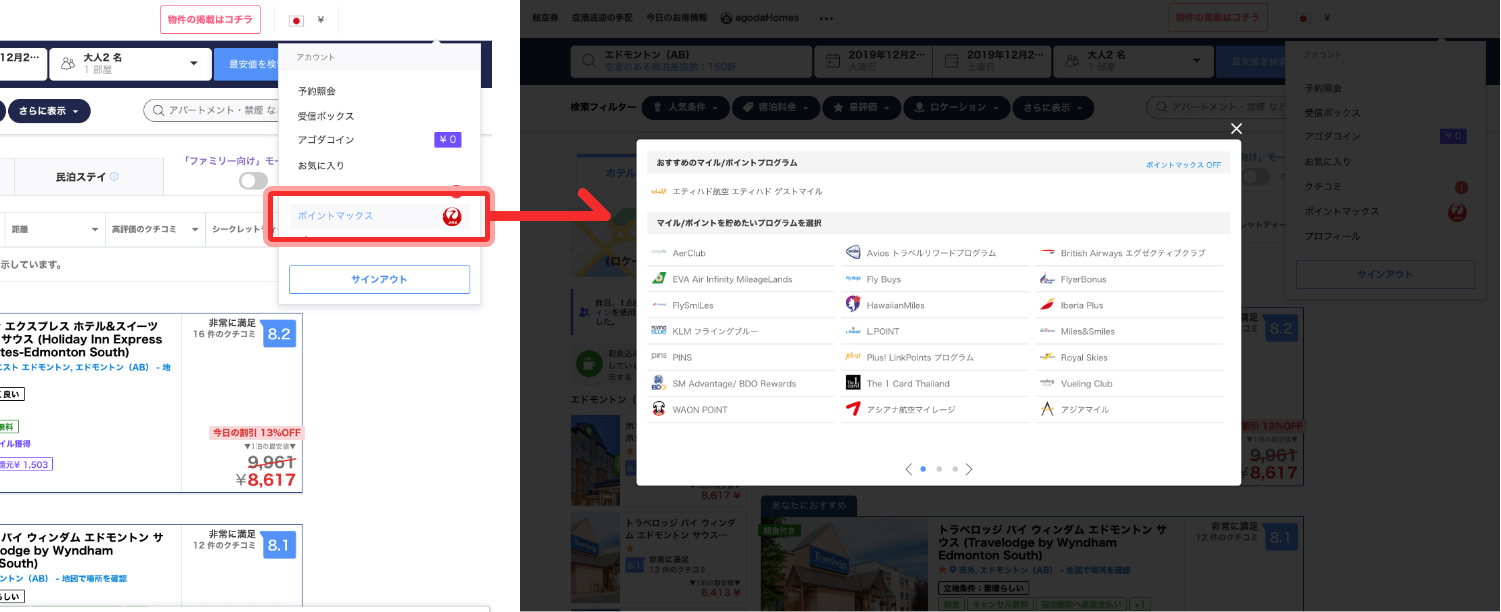1501x612 pixels.
Task: Click the HawaiianMiles logo
Action: (853, 305)
